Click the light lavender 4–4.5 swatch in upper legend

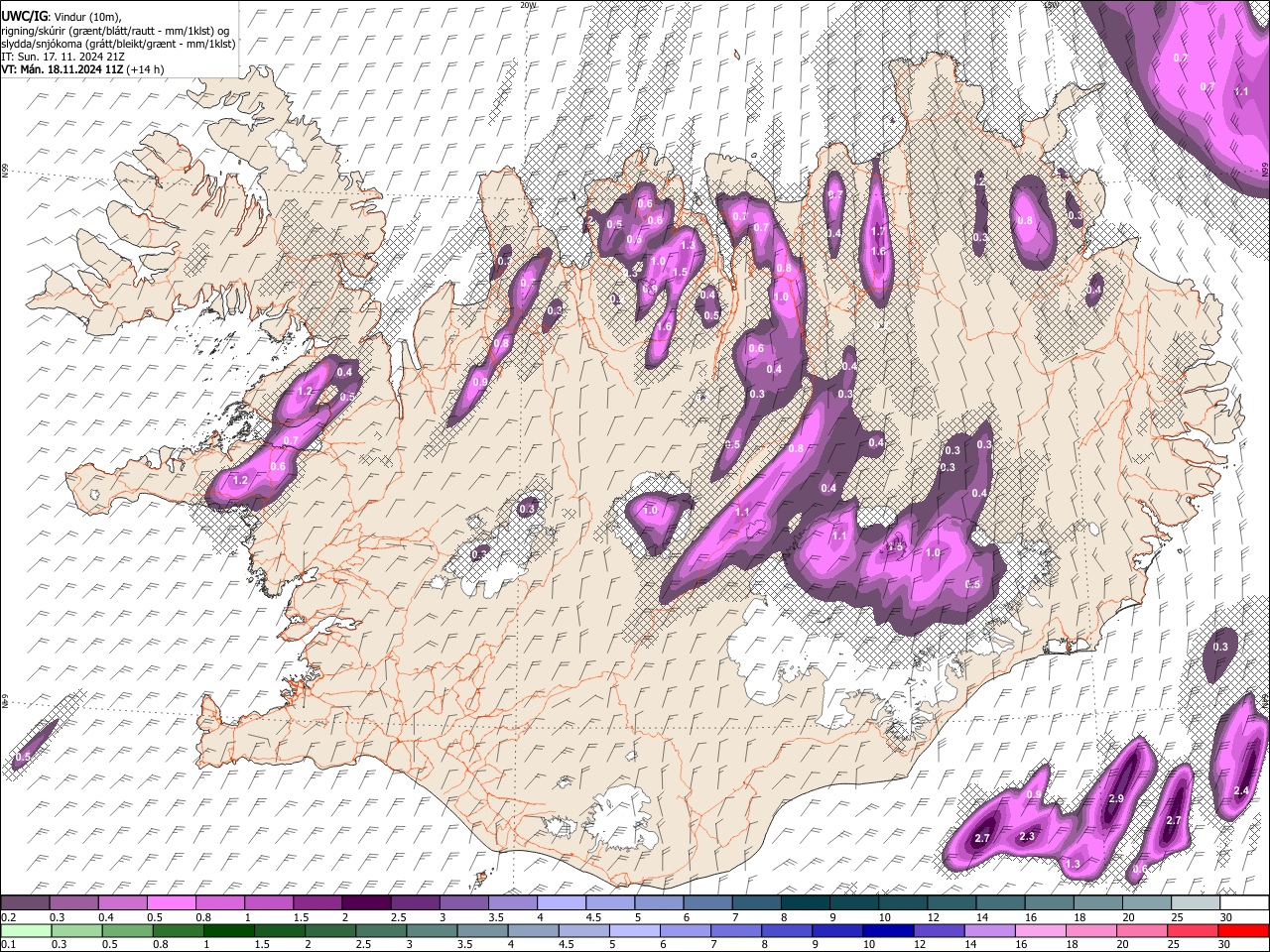coord(562,902)
